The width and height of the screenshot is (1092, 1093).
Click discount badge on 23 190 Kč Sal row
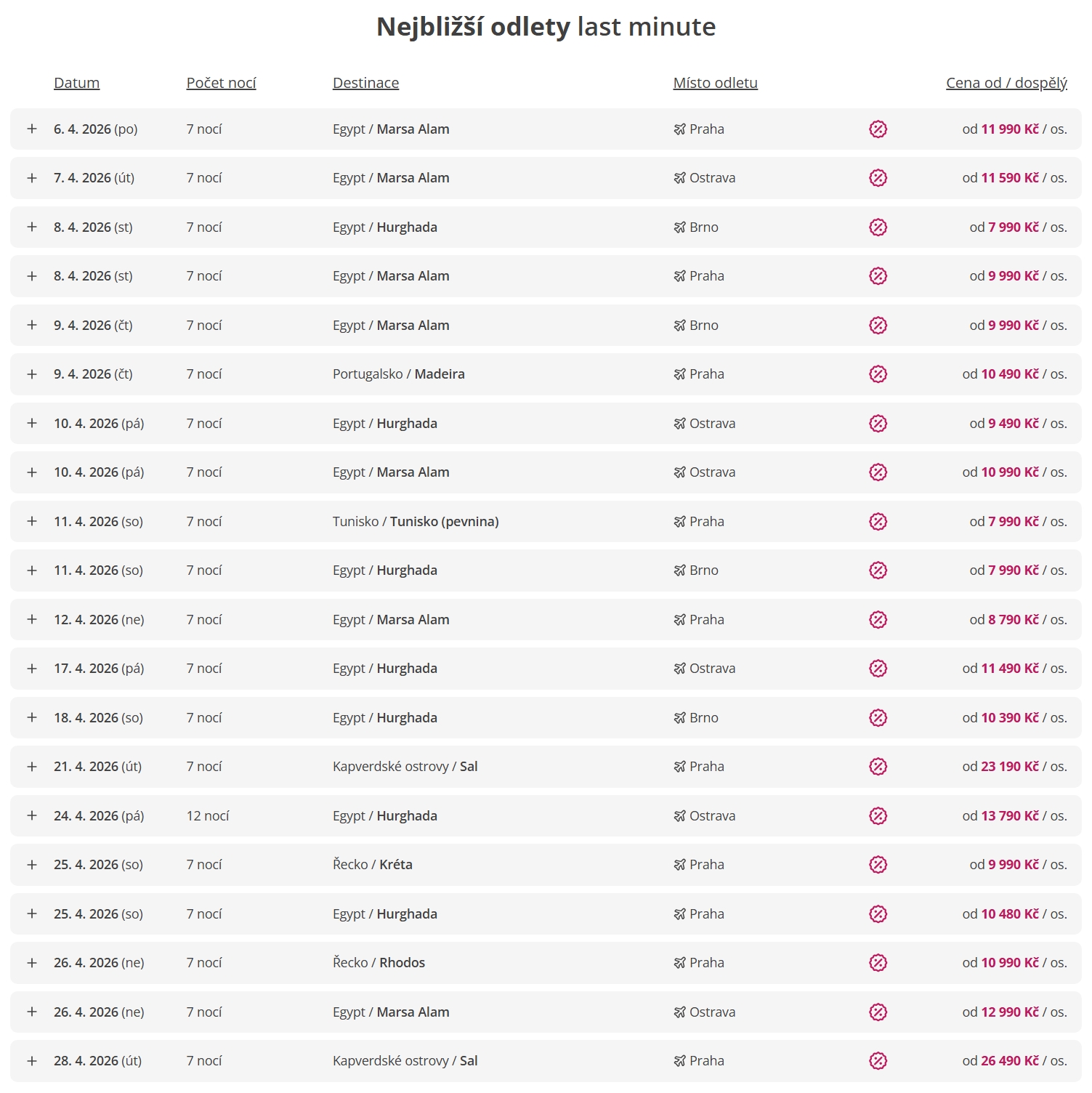(878, 767)
